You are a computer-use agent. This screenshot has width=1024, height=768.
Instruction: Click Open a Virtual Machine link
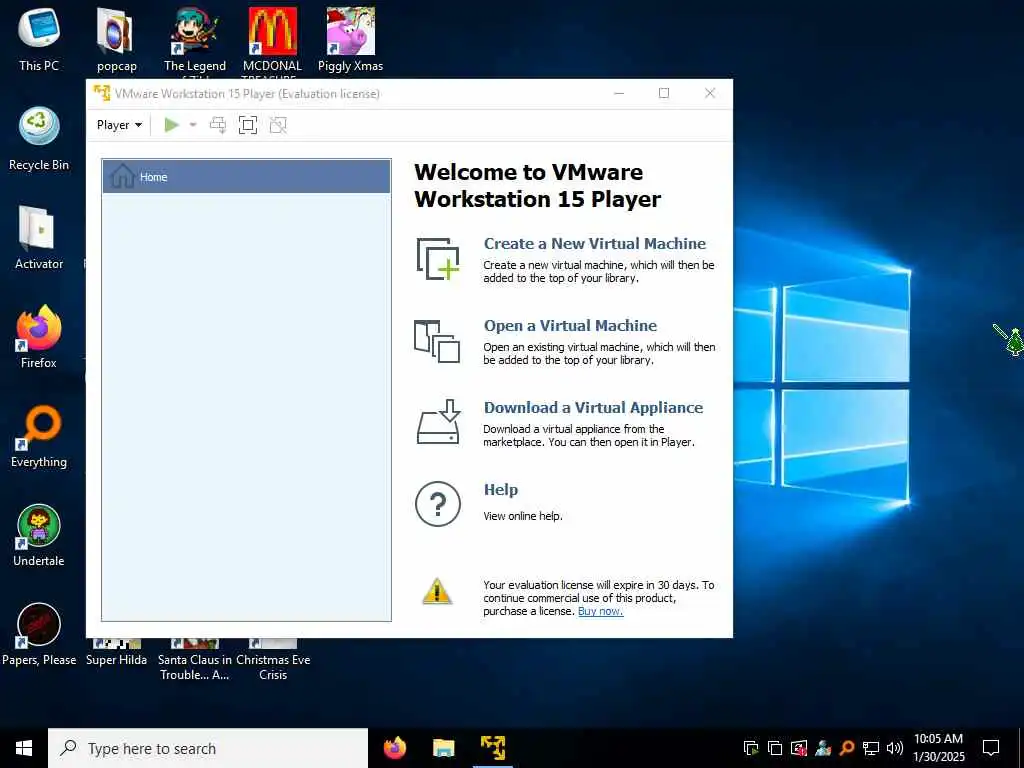click(570, 325)
